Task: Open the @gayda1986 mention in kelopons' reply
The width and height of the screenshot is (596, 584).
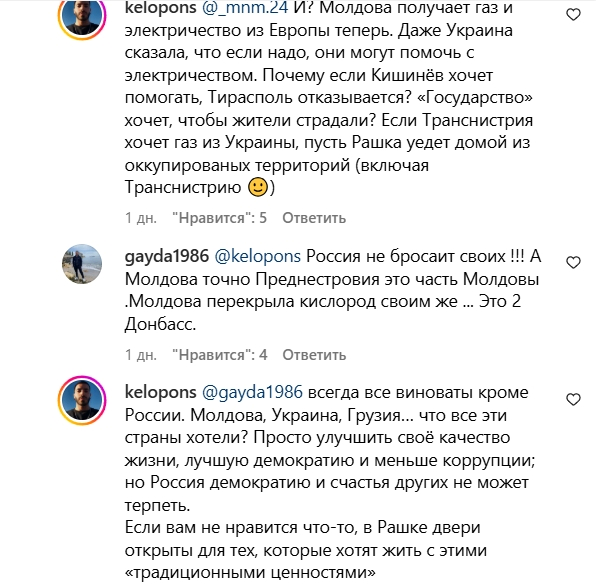Action: 252,392
